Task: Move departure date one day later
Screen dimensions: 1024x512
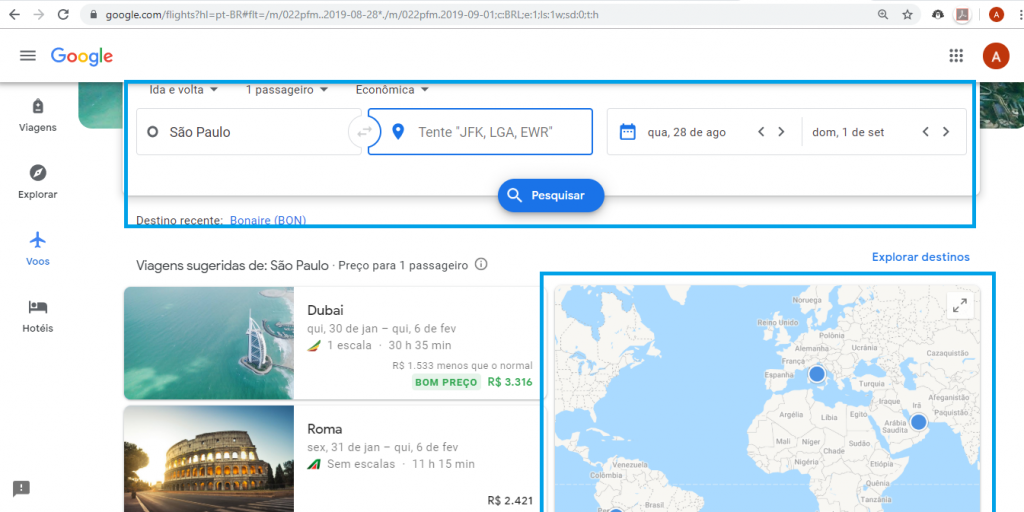Action: click(x=781, y=132)
